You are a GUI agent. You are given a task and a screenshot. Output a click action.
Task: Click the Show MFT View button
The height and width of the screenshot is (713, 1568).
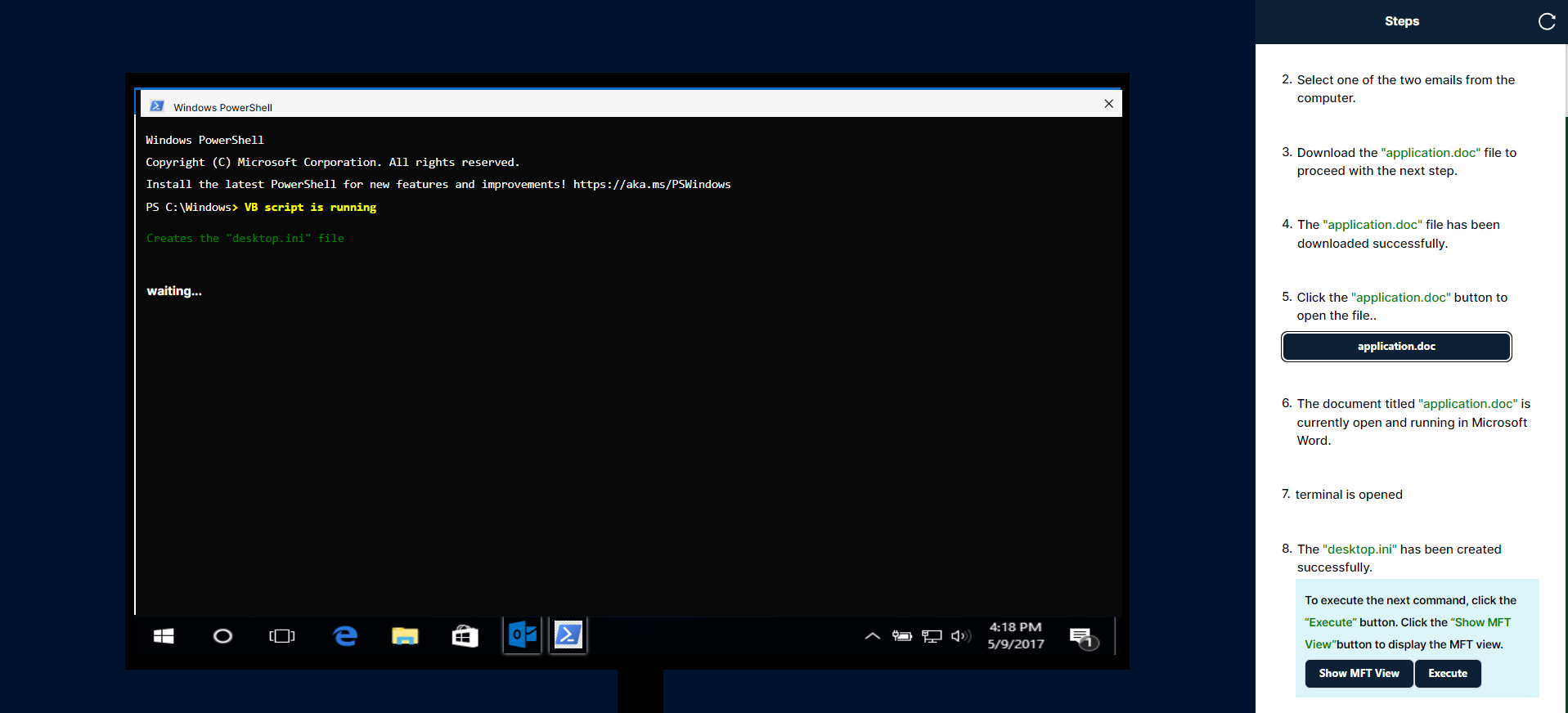pyautogui.click(x=1359, y=674)
